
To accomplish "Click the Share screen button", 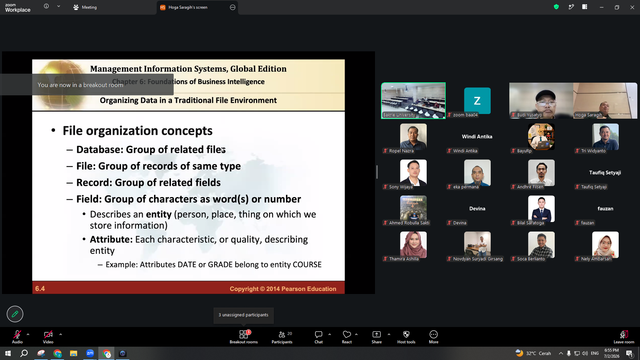I will (x=376, y=337).
